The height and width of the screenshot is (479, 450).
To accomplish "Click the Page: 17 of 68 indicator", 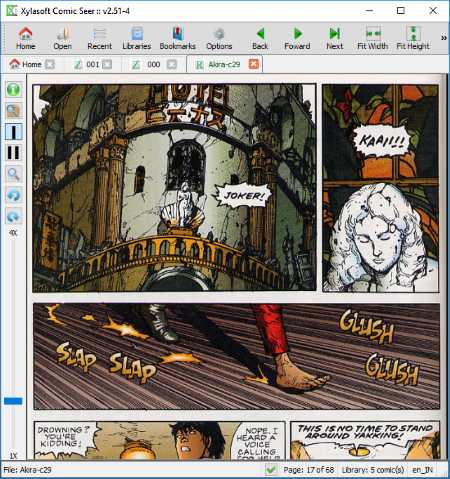I will tap(308, 470).
